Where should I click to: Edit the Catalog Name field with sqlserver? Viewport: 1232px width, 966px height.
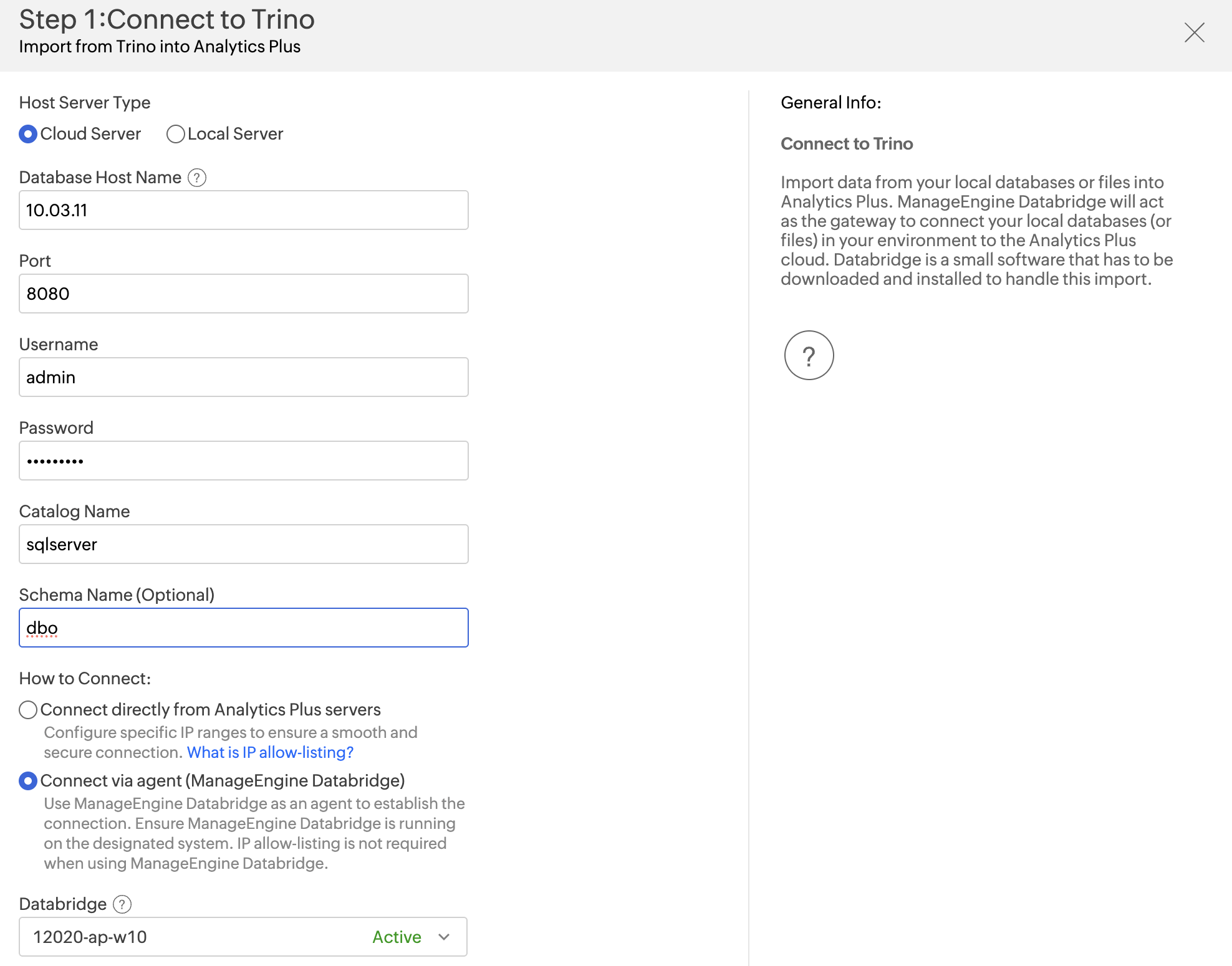point(244,544)
